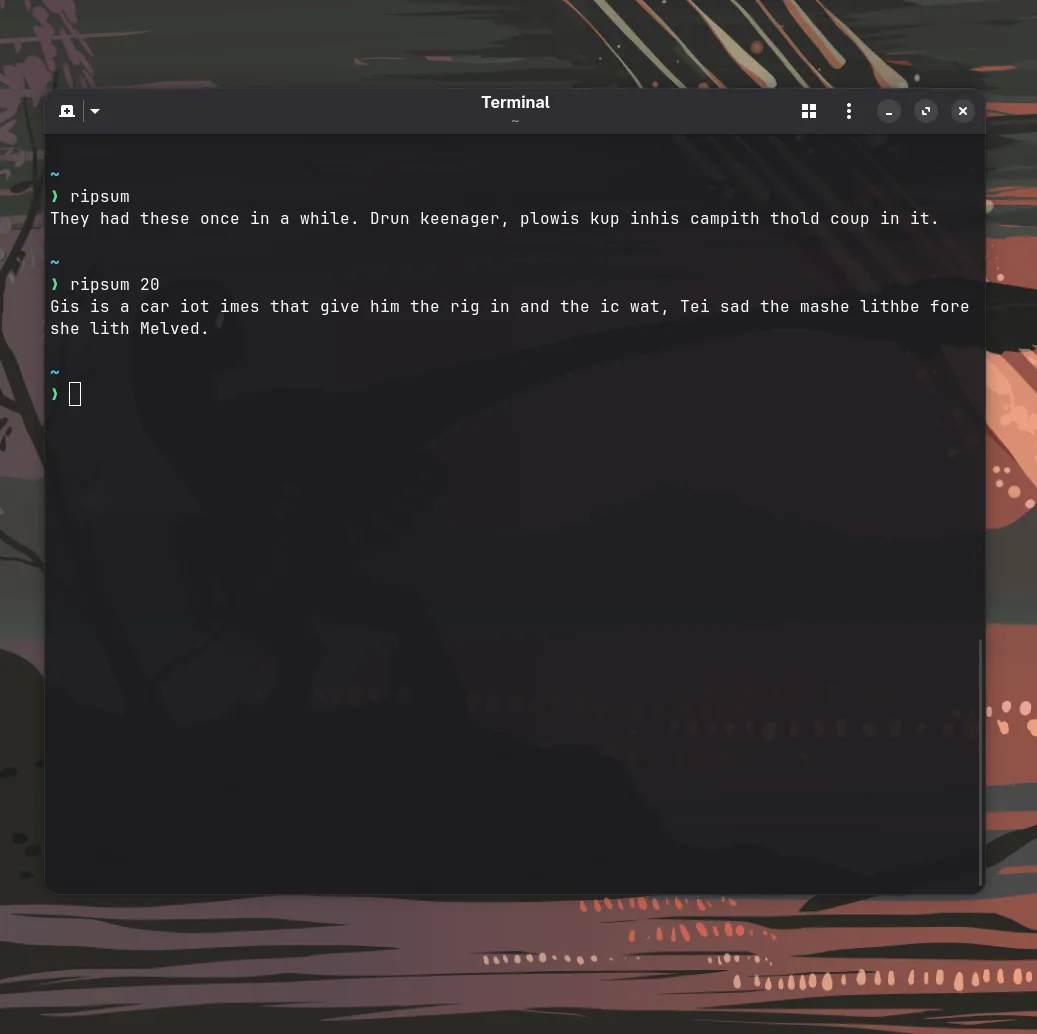Maximize the Terminal window
The height and width of the screenshot is (1034, 1037).
[926, 111]
